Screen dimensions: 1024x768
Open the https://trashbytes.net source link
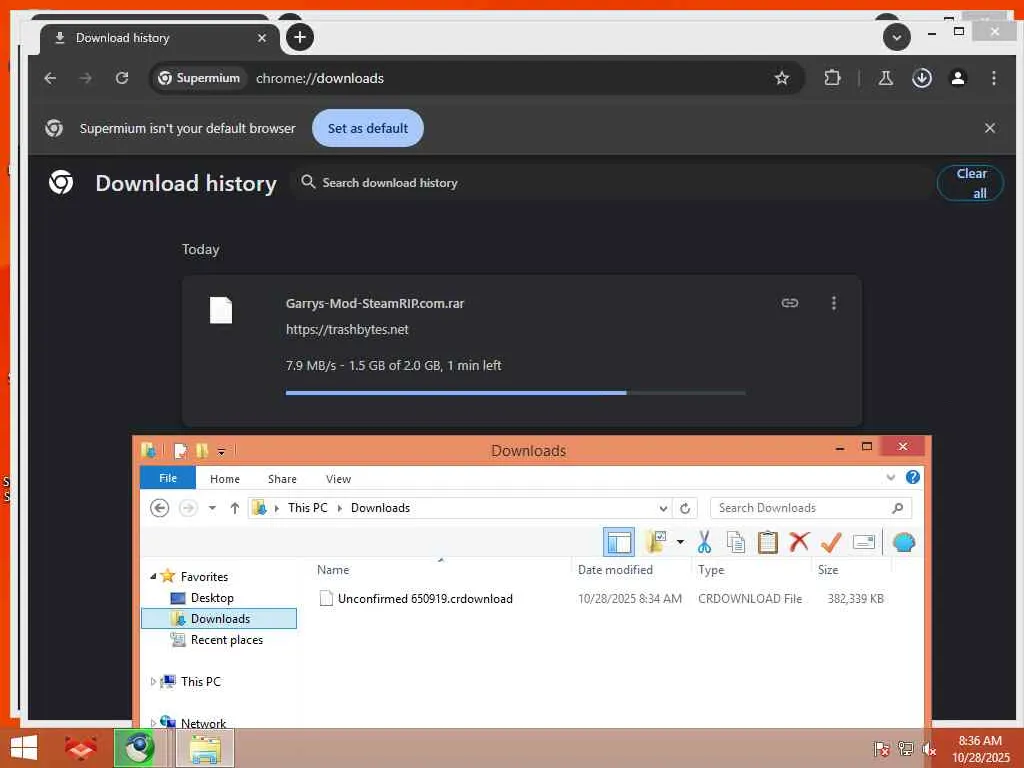347,330
